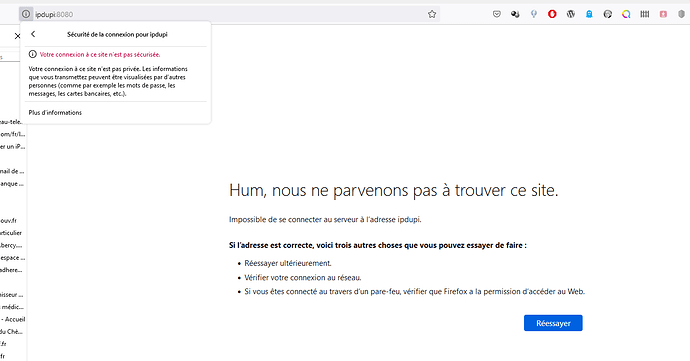The width and height of the screenshot is (690, 361).
Task: Open the sidebar bookmark ending in 'nail de ...'
Action: 12,171
